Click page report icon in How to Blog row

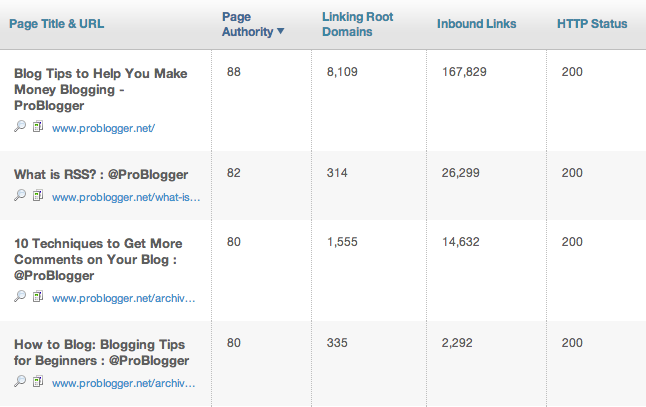pos(38,381)
